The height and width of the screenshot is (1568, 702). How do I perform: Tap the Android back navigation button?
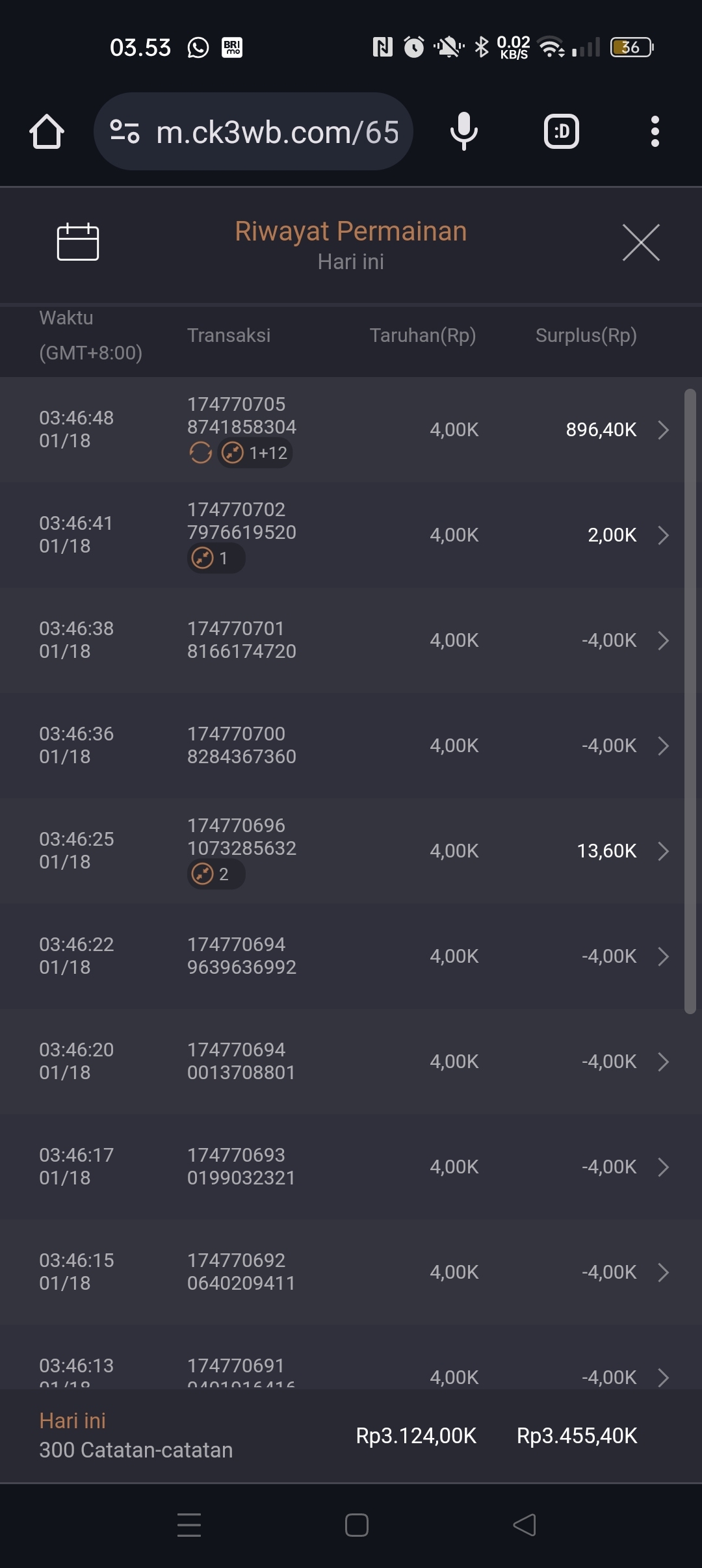[525, 1524]
